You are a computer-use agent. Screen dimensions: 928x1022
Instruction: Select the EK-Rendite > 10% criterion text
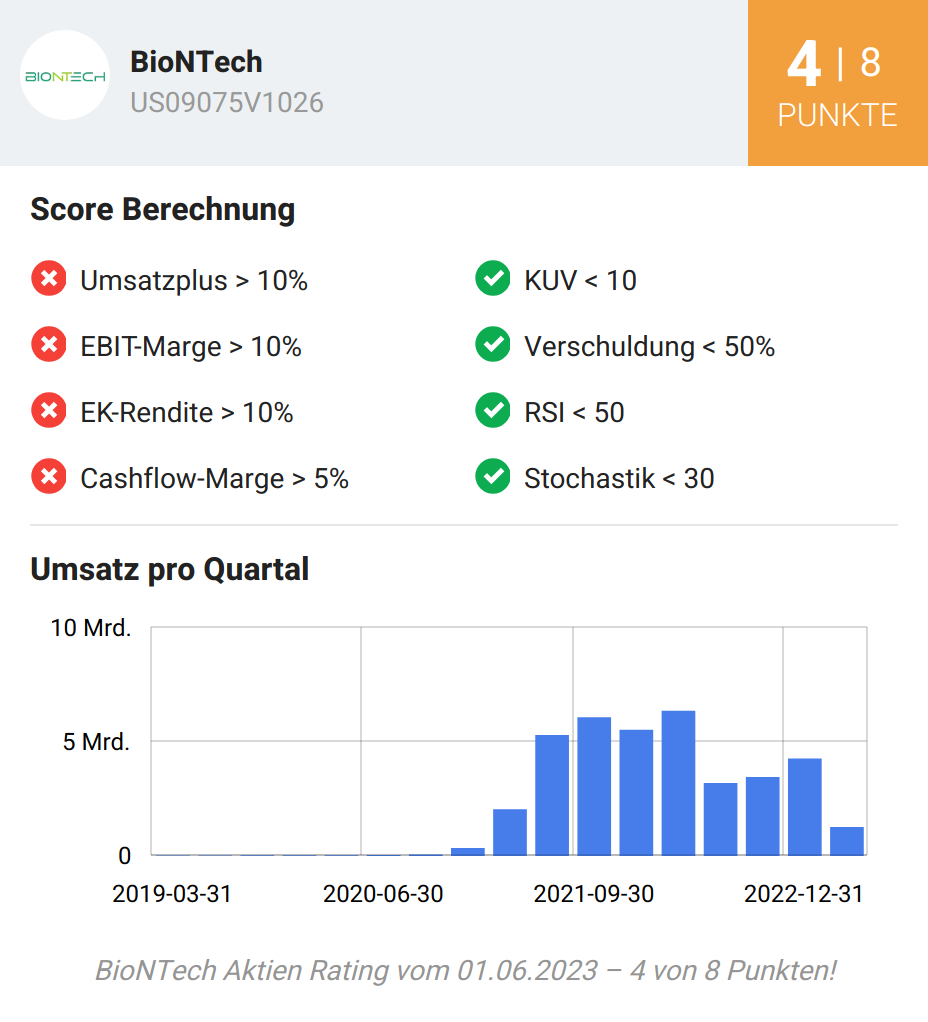pos(186,413)
